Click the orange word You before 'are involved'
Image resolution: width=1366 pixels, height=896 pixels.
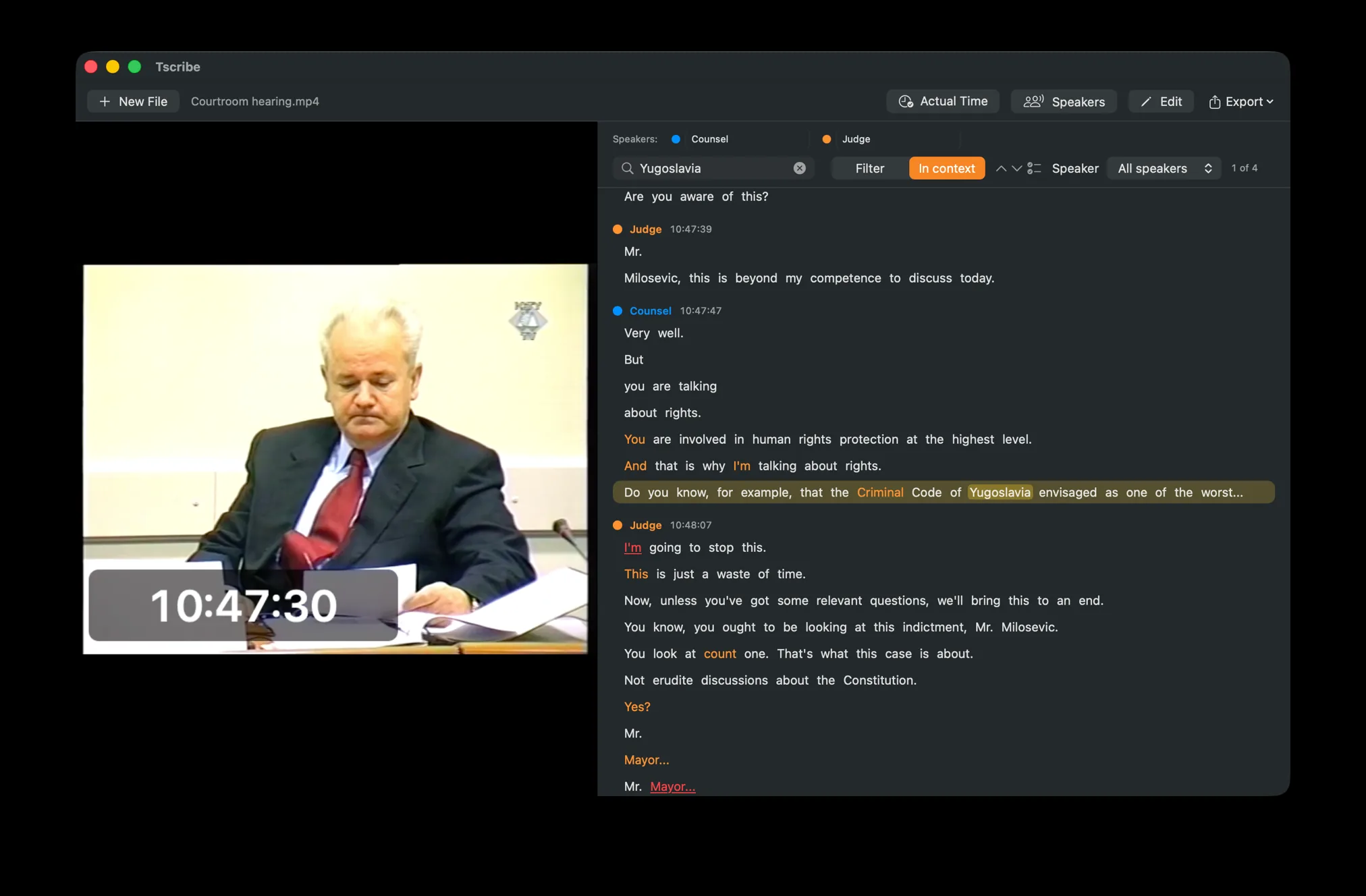[x=634, y=440]
